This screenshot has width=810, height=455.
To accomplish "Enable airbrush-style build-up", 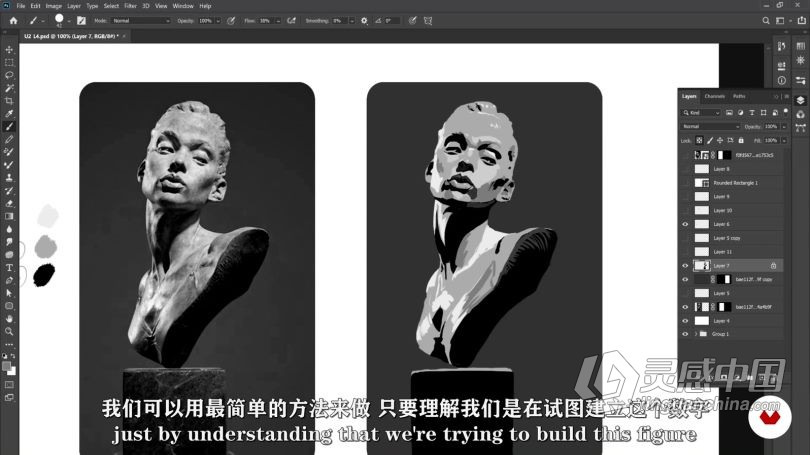I will pos(291,21).
